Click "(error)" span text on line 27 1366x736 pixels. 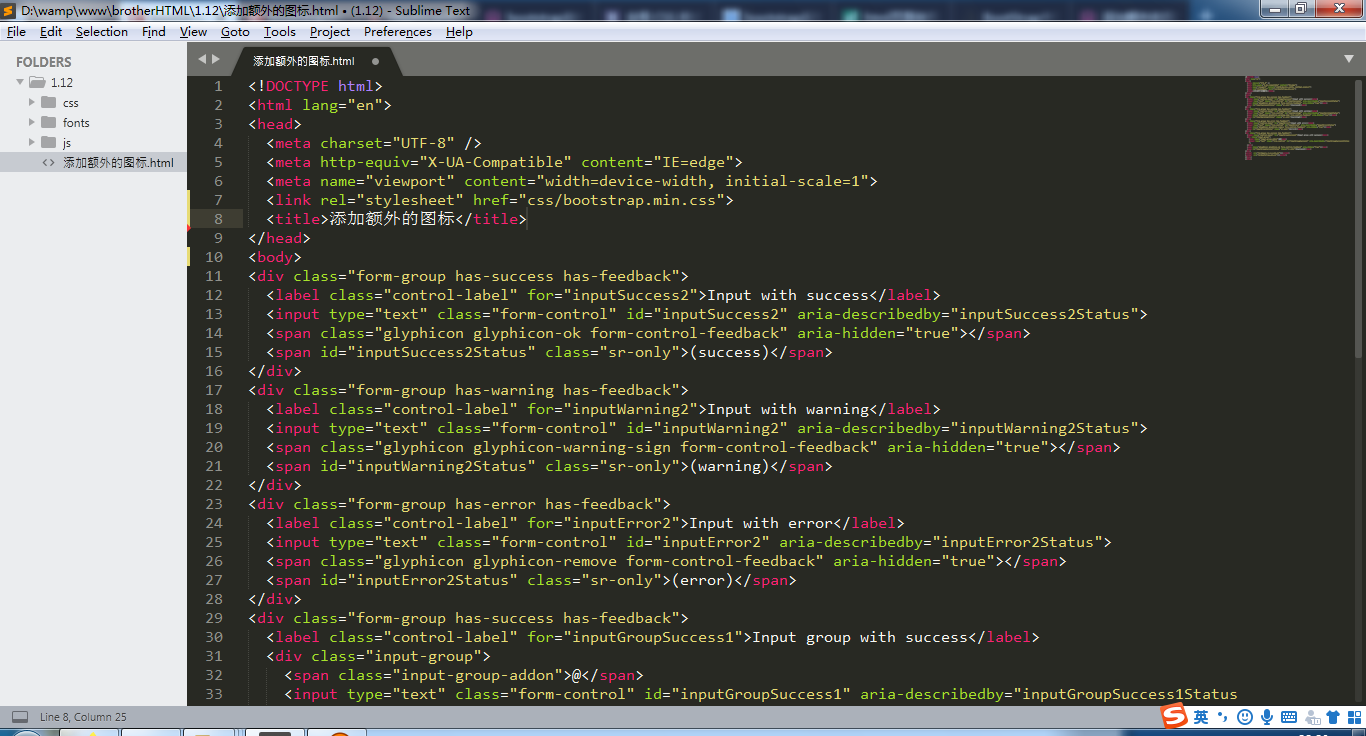coord(702,580)
